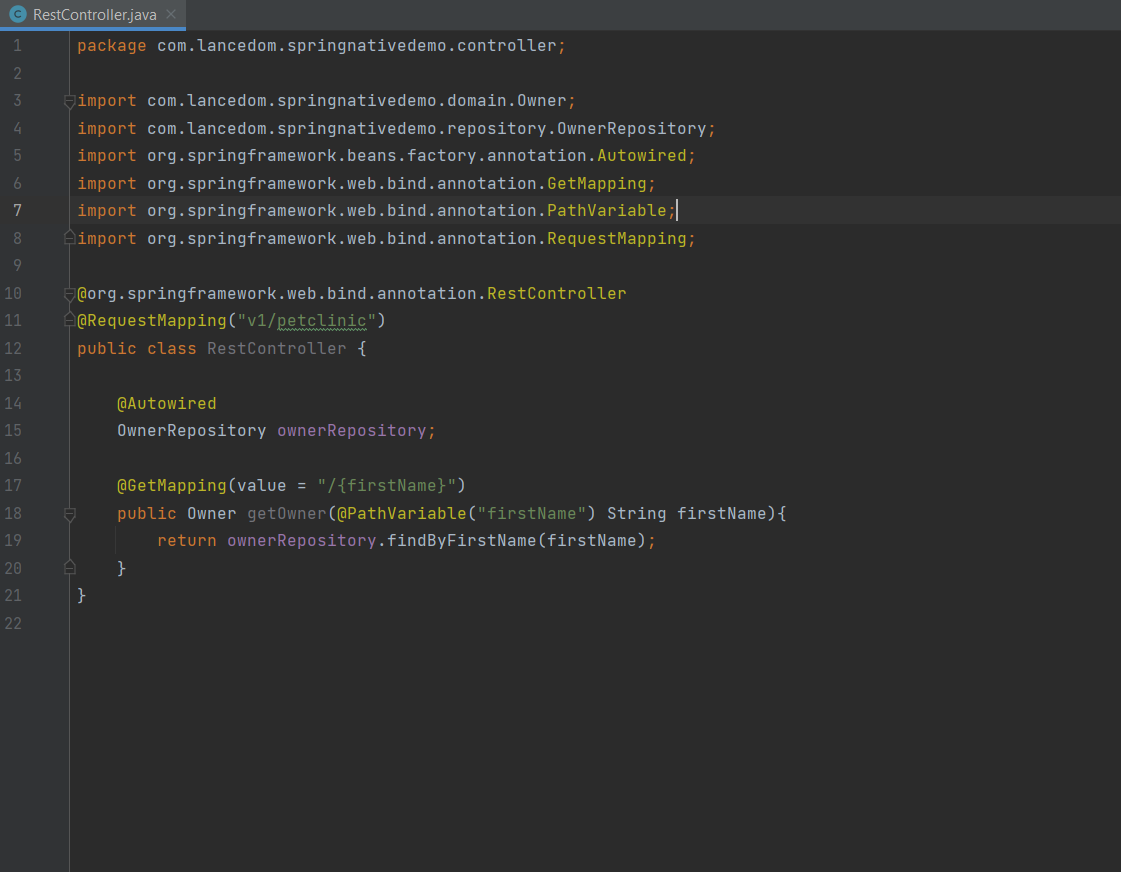Click the fold end marker at line 8

(69, 237)
